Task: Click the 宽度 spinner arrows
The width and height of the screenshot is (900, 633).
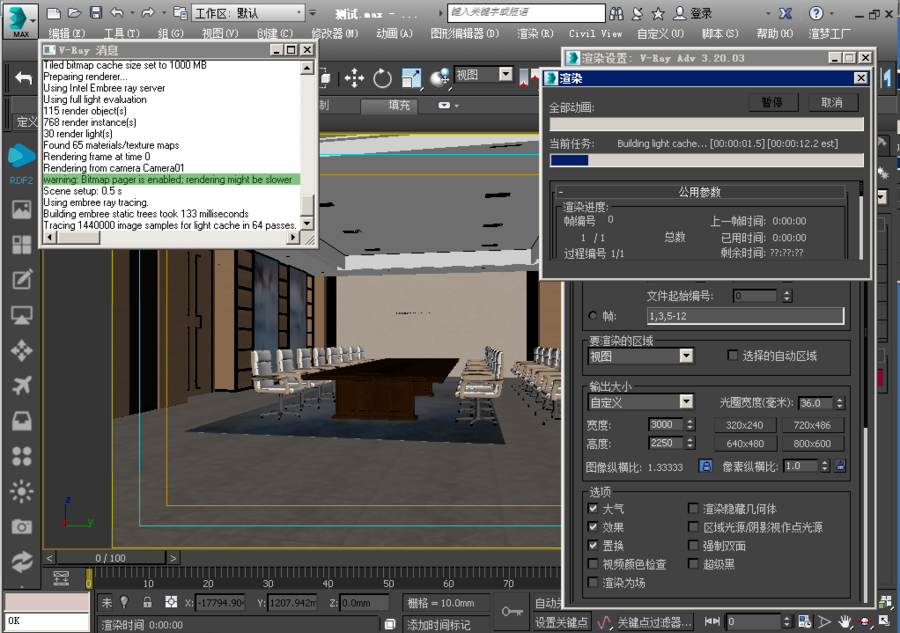Action: [690, 425]
